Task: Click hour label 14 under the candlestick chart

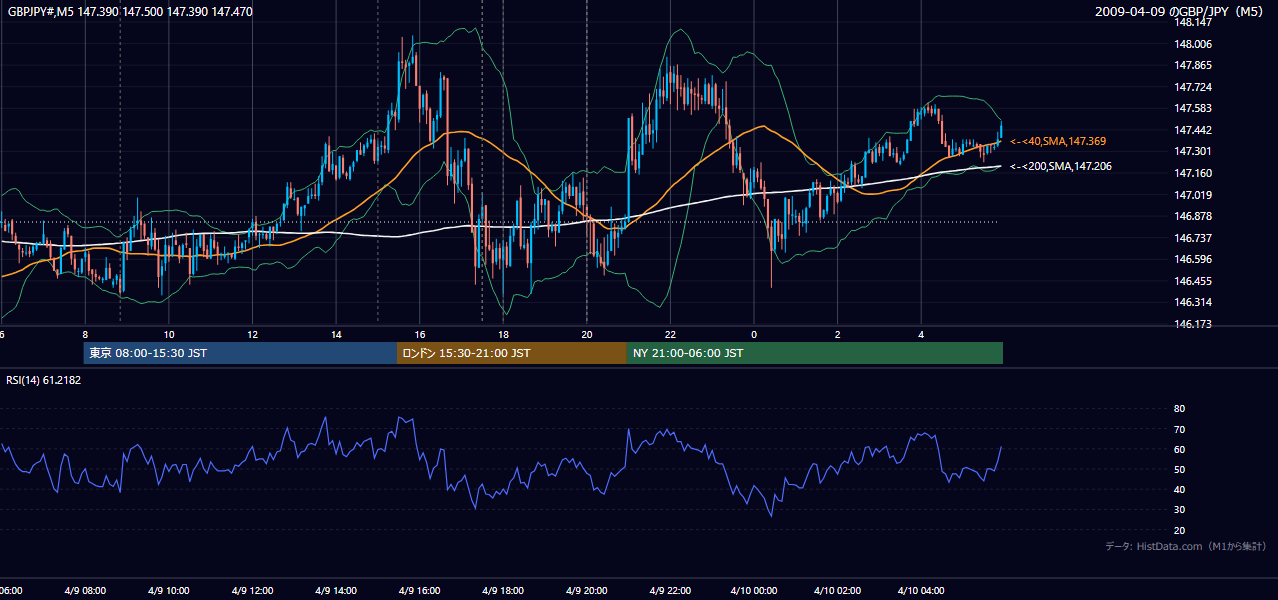Action: 336,334
